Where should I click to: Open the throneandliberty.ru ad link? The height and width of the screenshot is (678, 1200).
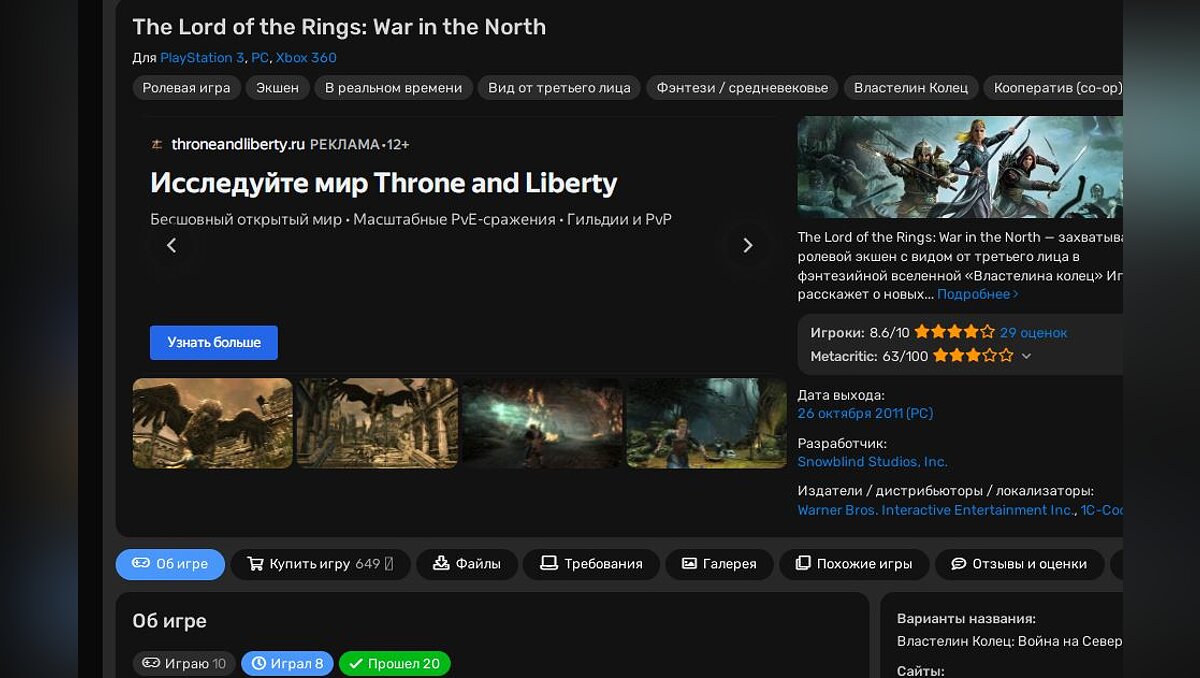[x=238, y=144]
